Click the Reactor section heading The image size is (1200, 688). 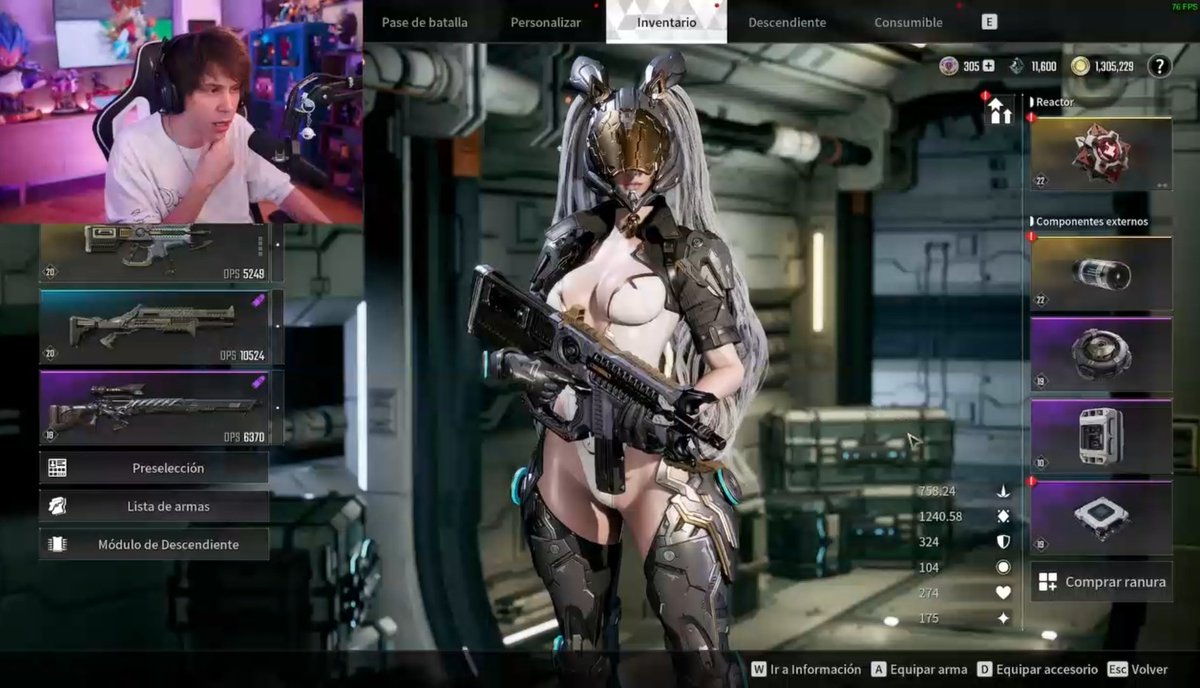tap(1054, 102)
